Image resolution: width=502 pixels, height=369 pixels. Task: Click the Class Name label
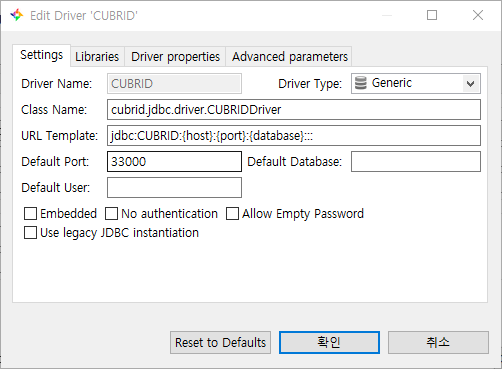click(54, 109)
